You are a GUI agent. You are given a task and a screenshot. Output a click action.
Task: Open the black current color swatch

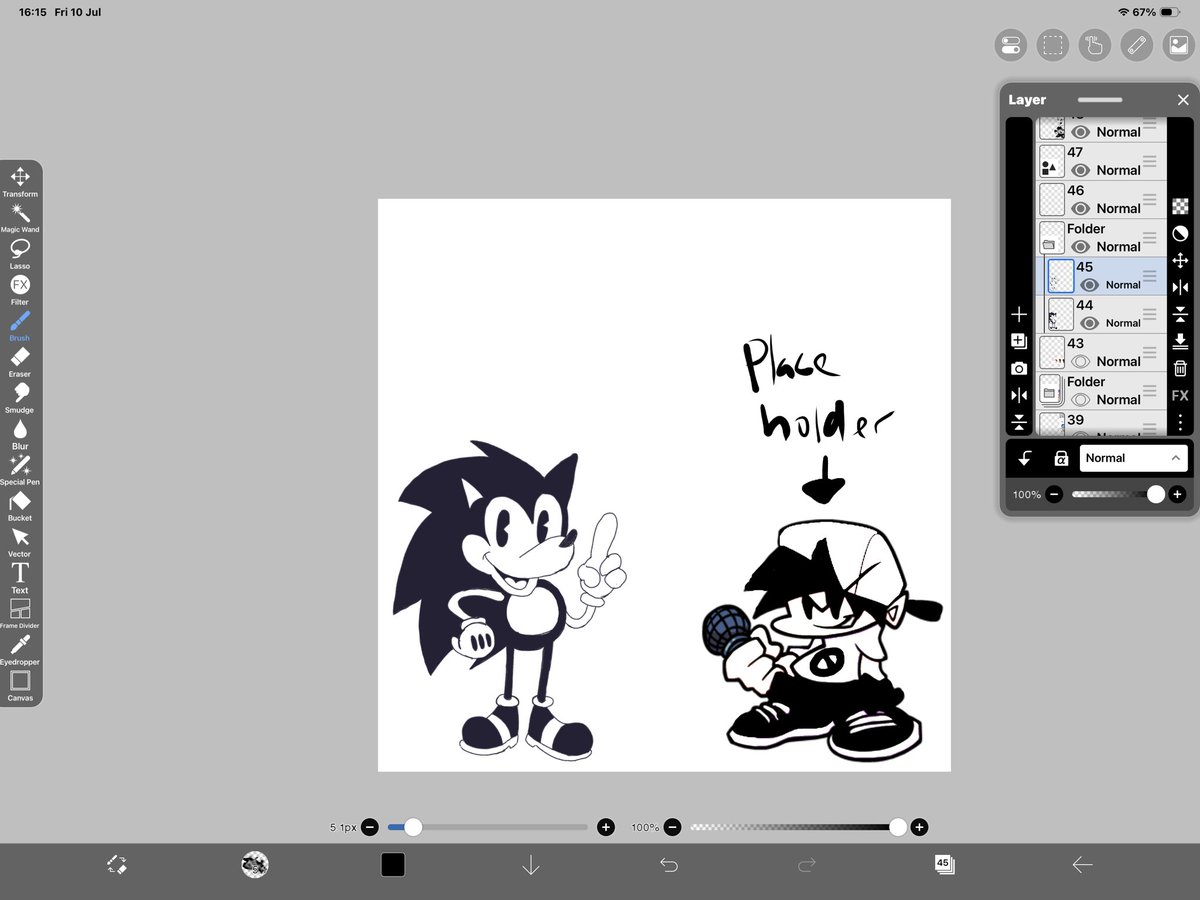393,865
